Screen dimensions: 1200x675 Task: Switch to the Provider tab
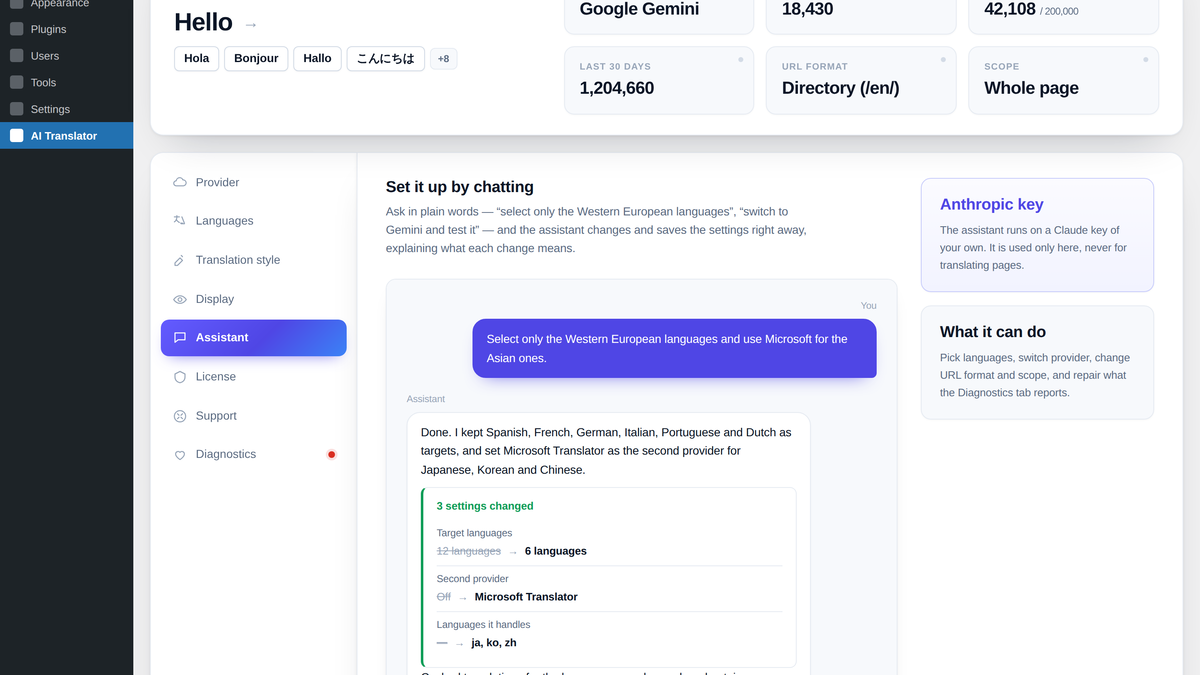253,182
